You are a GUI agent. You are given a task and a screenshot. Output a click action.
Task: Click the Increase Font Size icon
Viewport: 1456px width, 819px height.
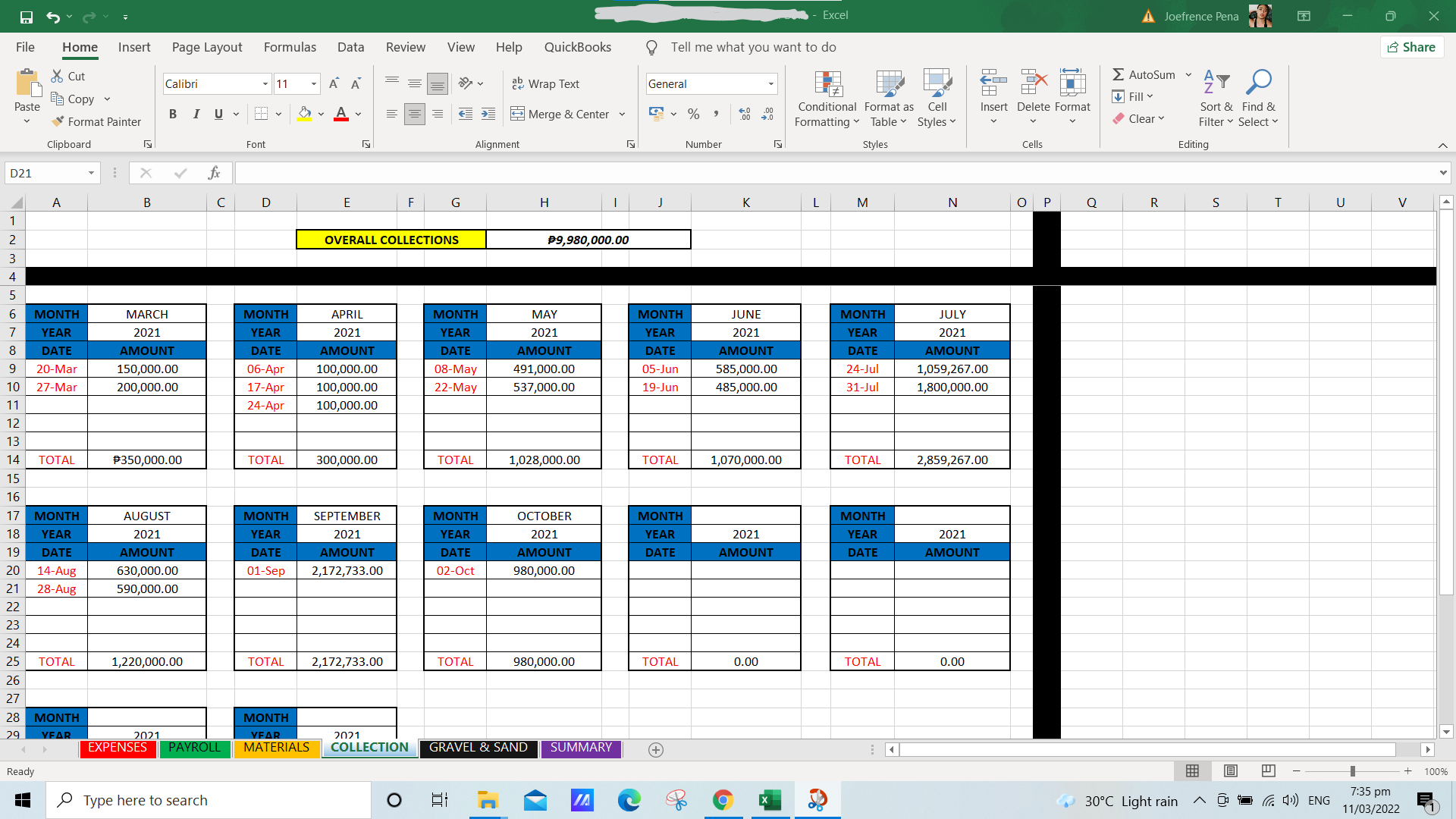pos(334,83)
